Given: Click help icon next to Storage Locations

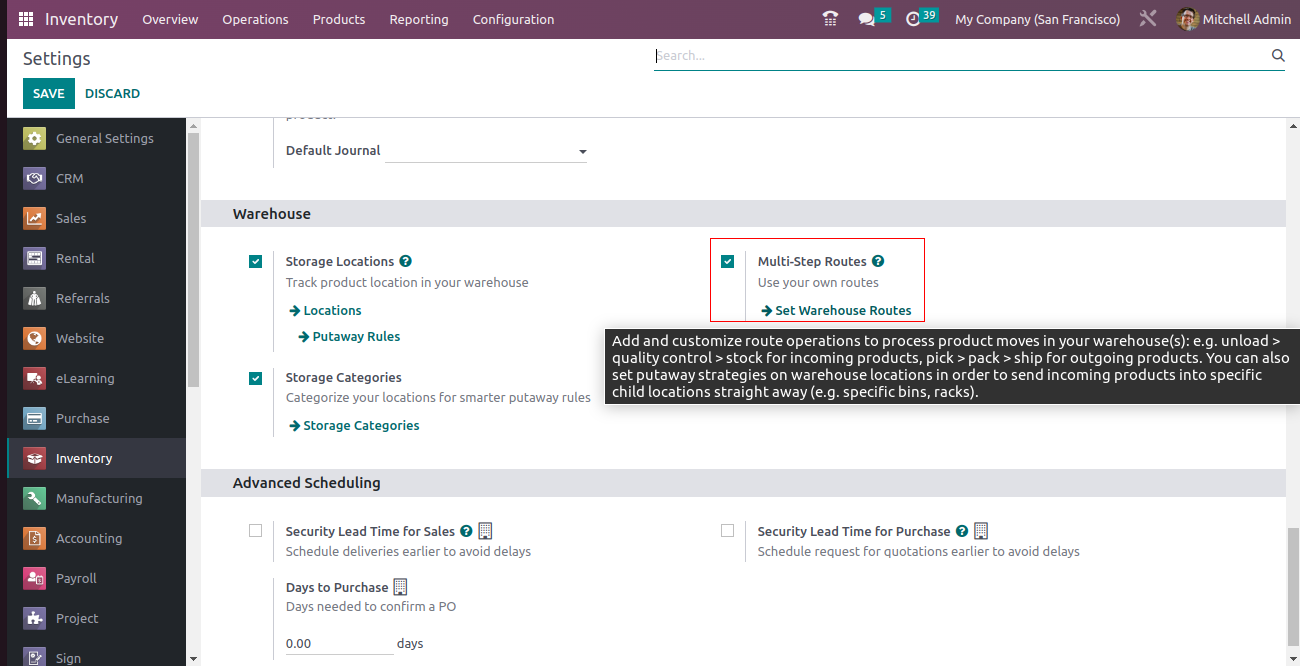Looking at the screenshot, I should point(405,261).
